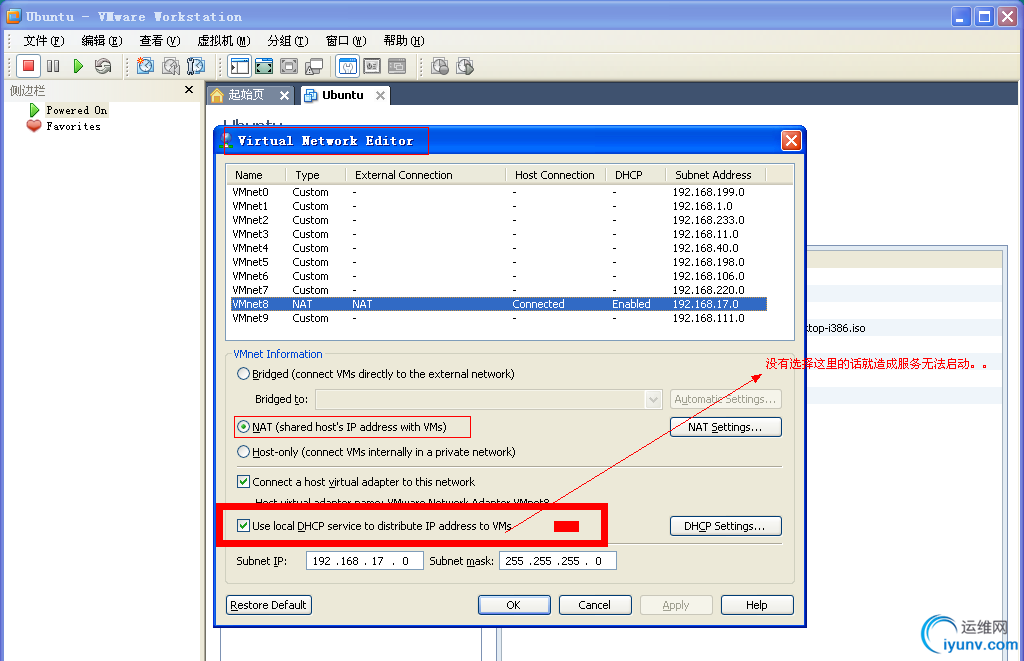This screenshot has width=1024, height=661.
Task: Toggle Connect a host virtual adapter checkbox
Action: coord(243,481)
